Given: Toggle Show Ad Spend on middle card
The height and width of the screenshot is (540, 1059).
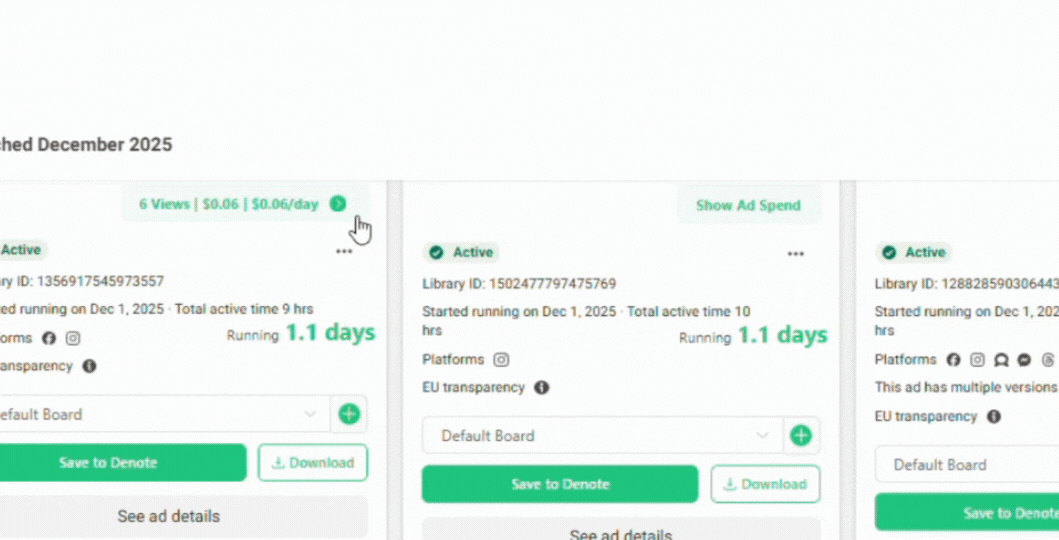Looking at the screenshot, I should tap(748, 205).
